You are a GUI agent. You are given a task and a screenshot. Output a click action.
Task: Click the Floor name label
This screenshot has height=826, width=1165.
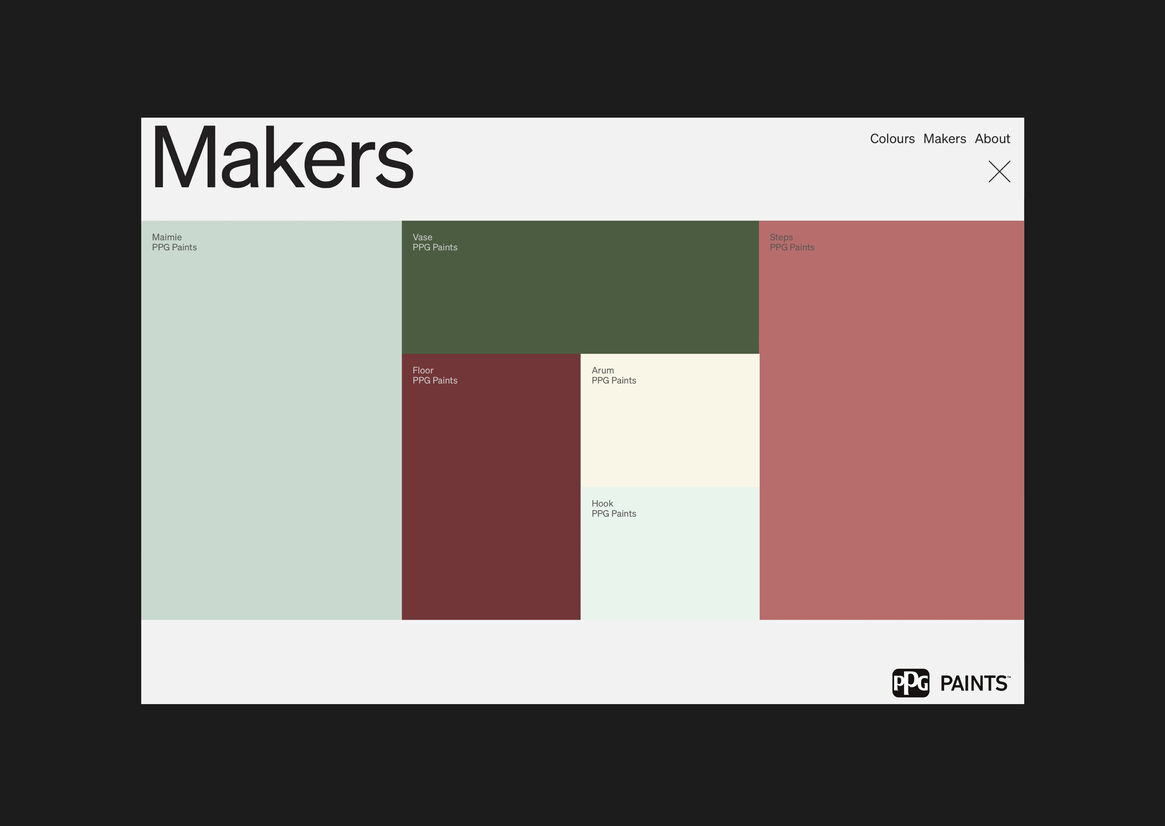[423, 371]
